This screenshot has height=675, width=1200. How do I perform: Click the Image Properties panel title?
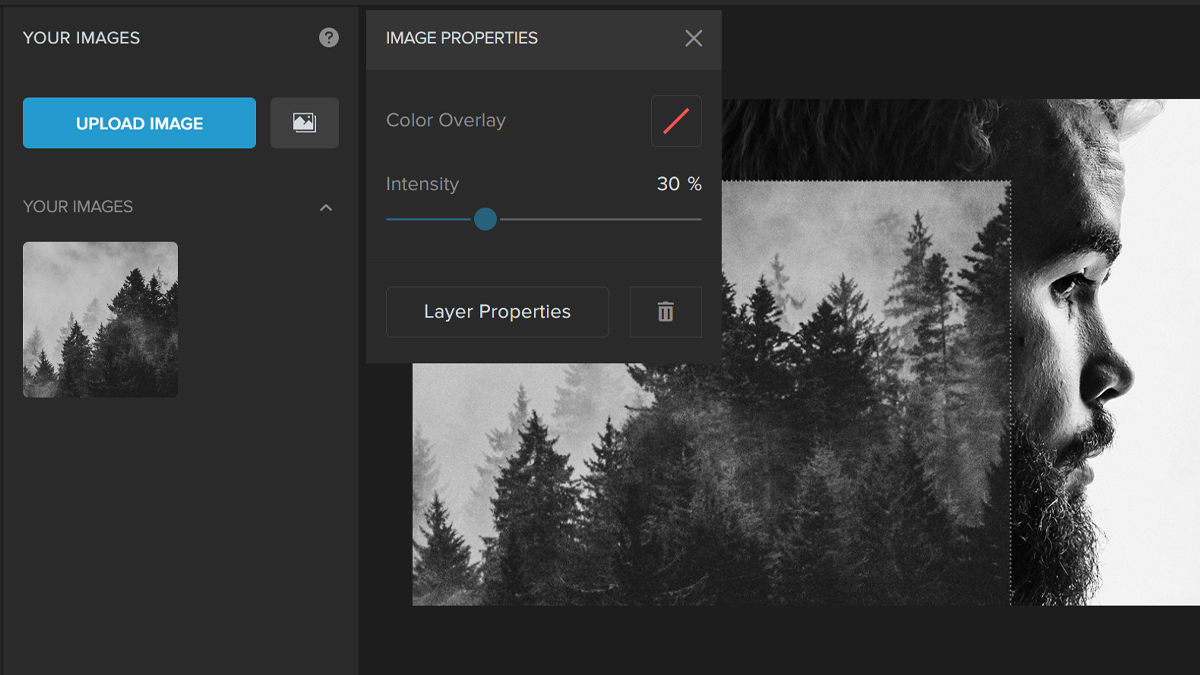pyautogui.click(x=462, y=38)
